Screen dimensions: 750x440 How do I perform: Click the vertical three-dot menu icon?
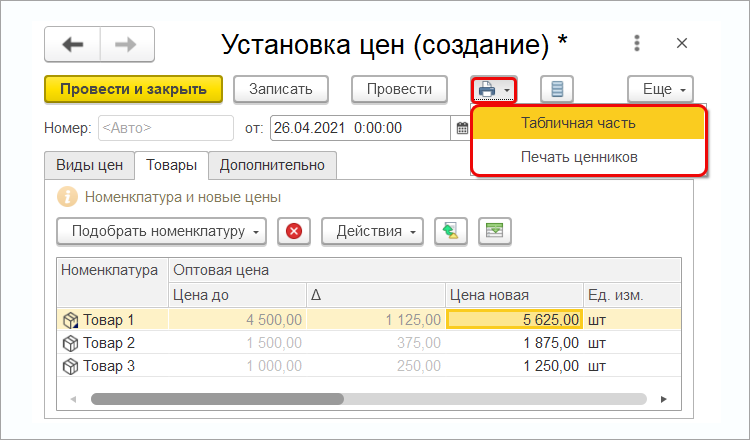click(x=637, y=44)
